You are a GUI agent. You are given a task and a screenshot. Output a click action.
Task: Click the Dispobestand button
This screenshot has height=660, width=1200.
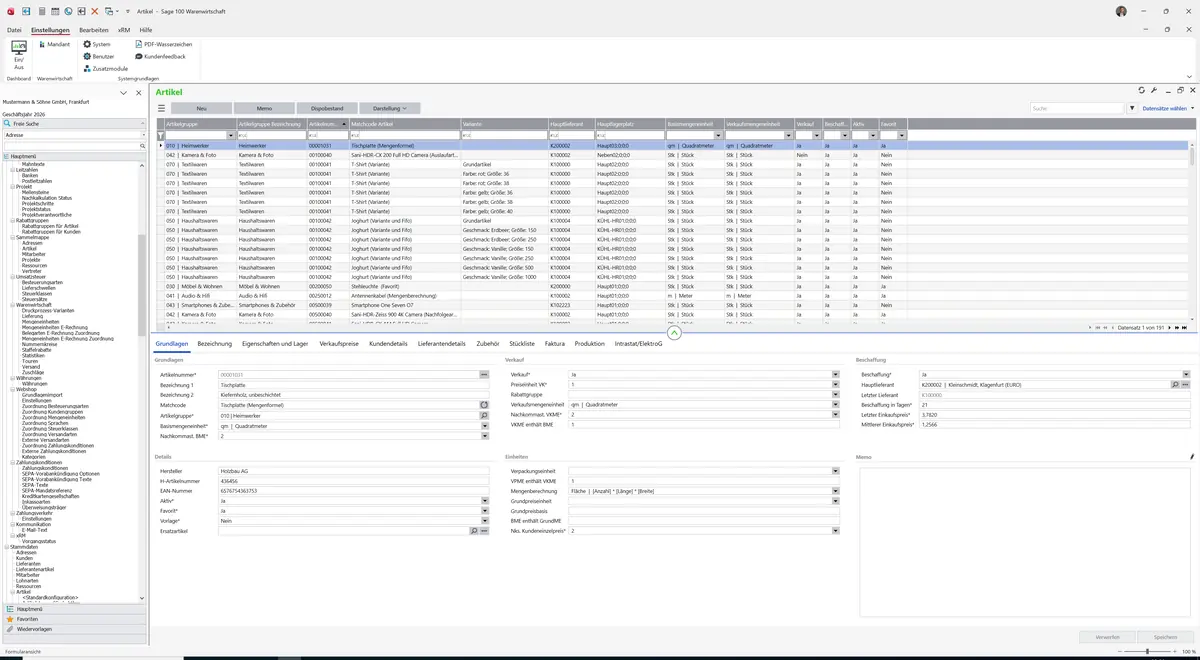coord(327,108)
